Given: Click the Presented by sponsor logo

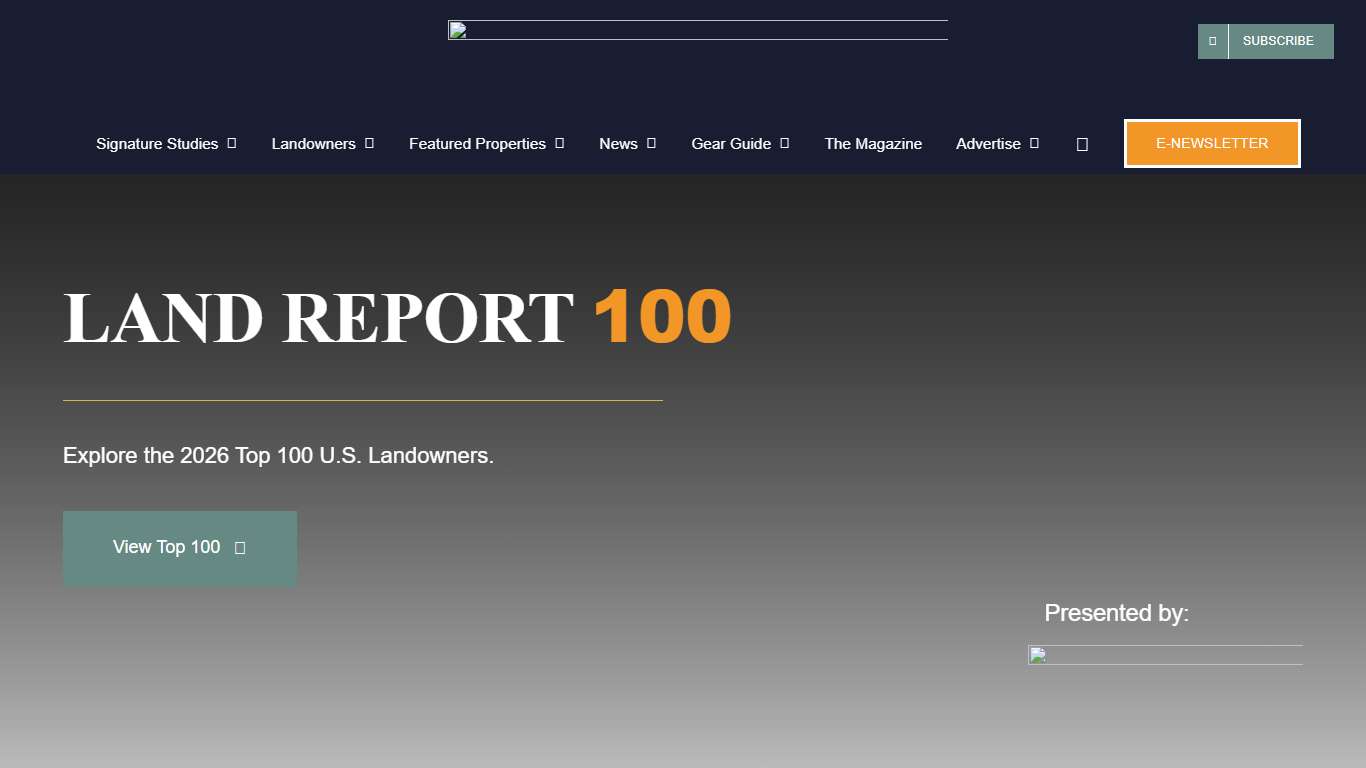Looking at the screenshot, I should tap(1164, 655).
